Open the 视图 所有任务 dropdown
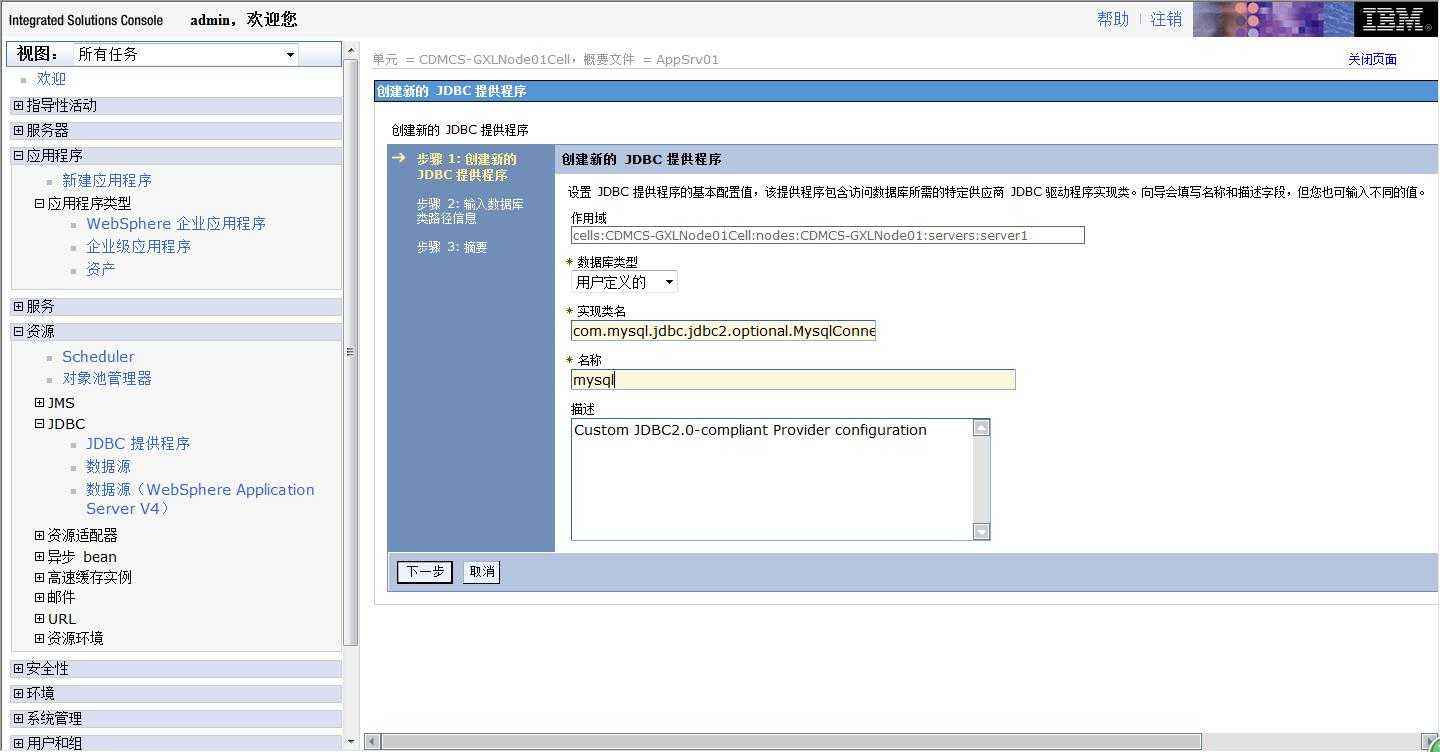1440x752 pixels. click(186, 54)
